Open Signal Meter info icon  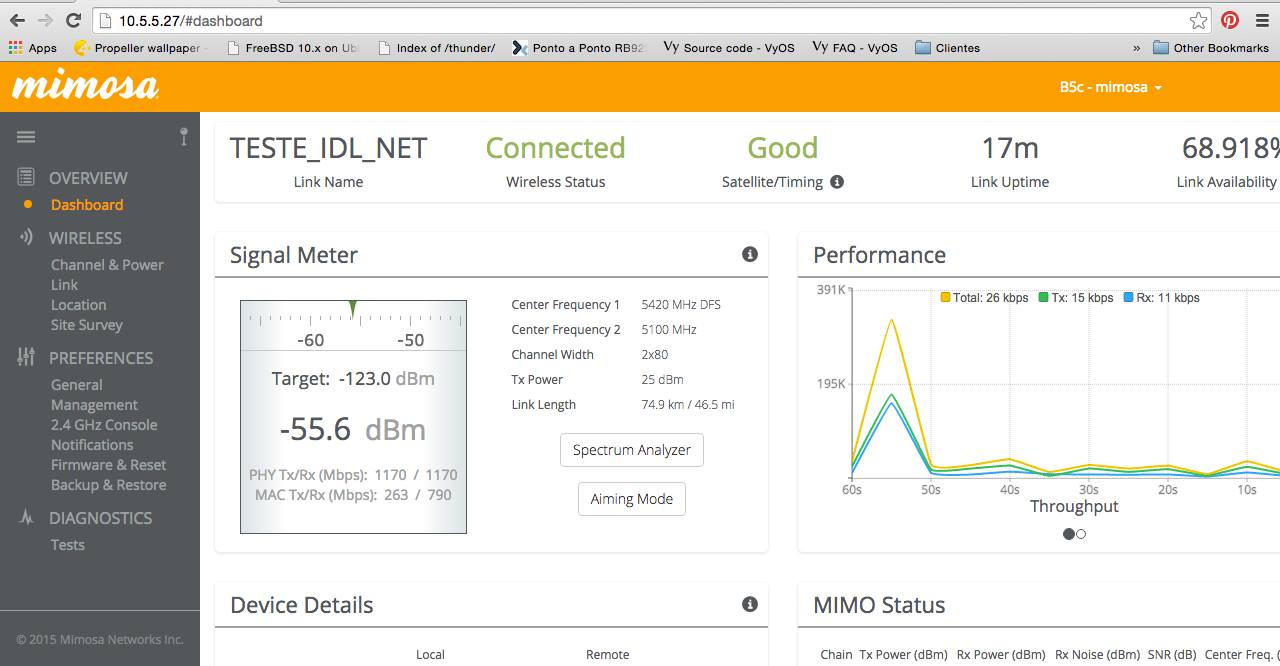(750, 255)
